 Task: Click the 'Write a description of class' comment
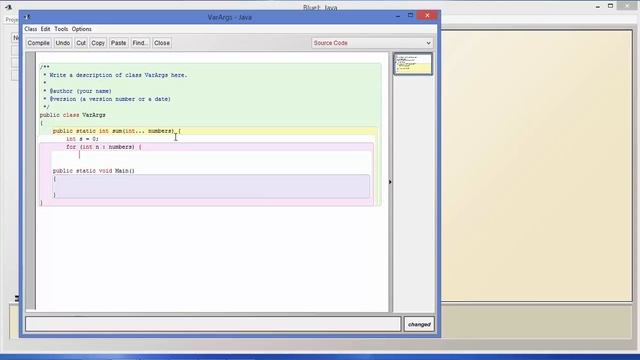coord(118,75)
